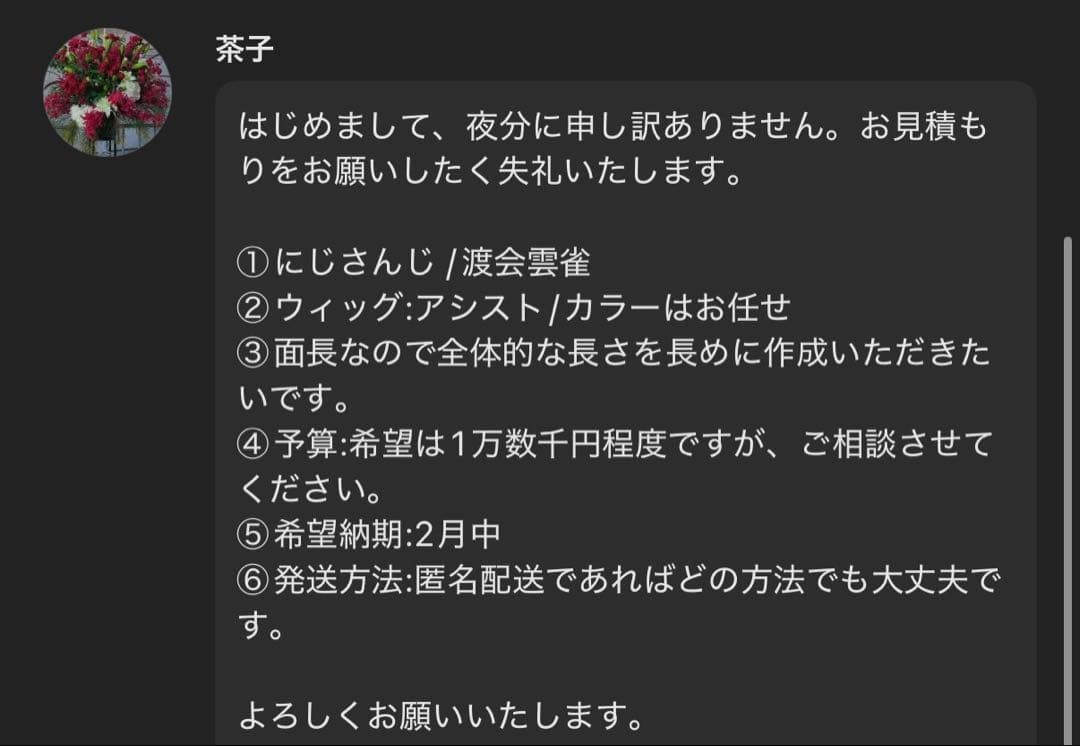Viewport: 1080px width, 746px height.
Task: Click the flower bouquet profile picture
Action: click(x=110, y=90)
